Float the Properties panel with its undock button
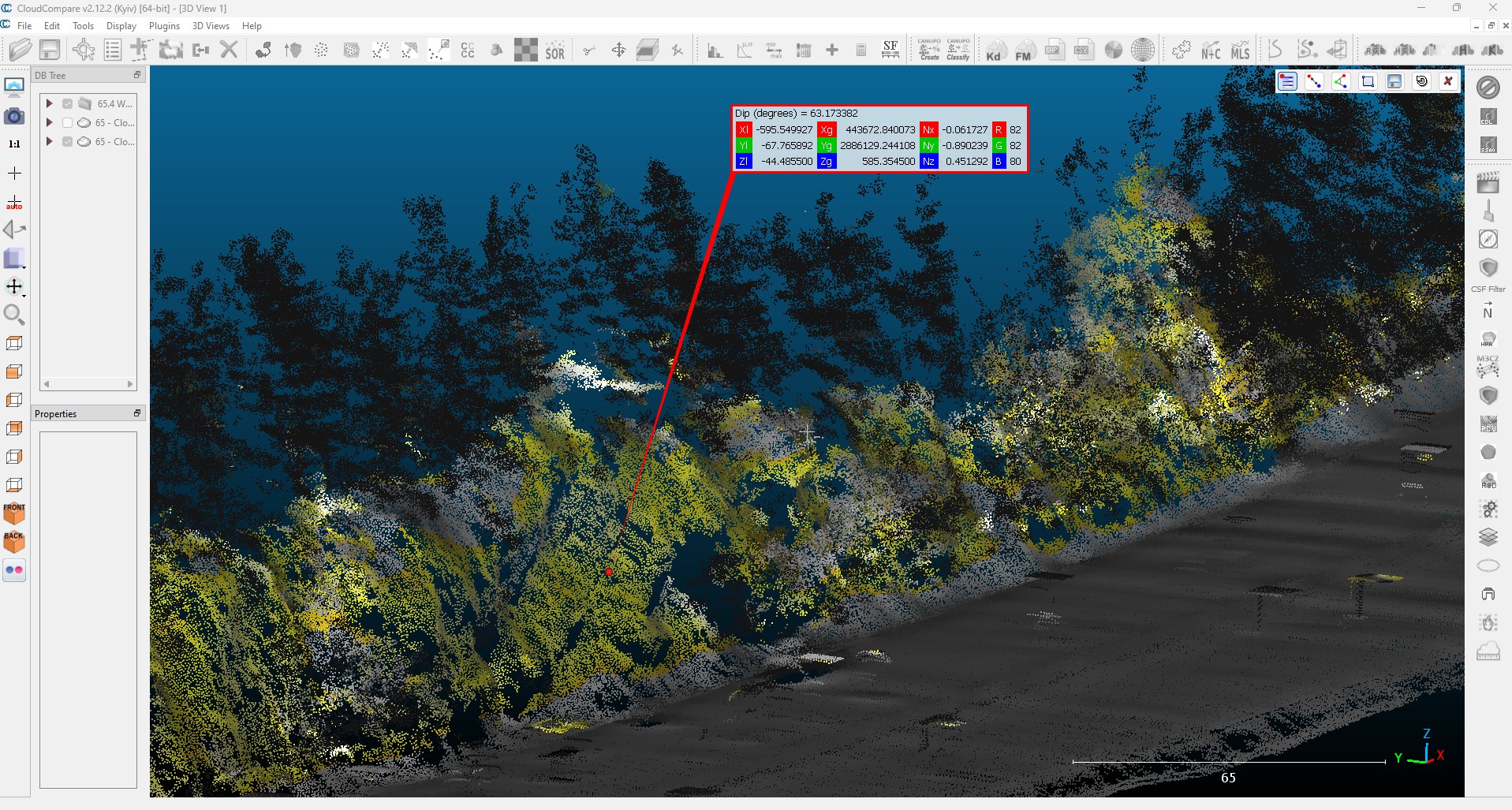Image resolution: width=1512 pixels, height=810 pixels. point(136,413)
